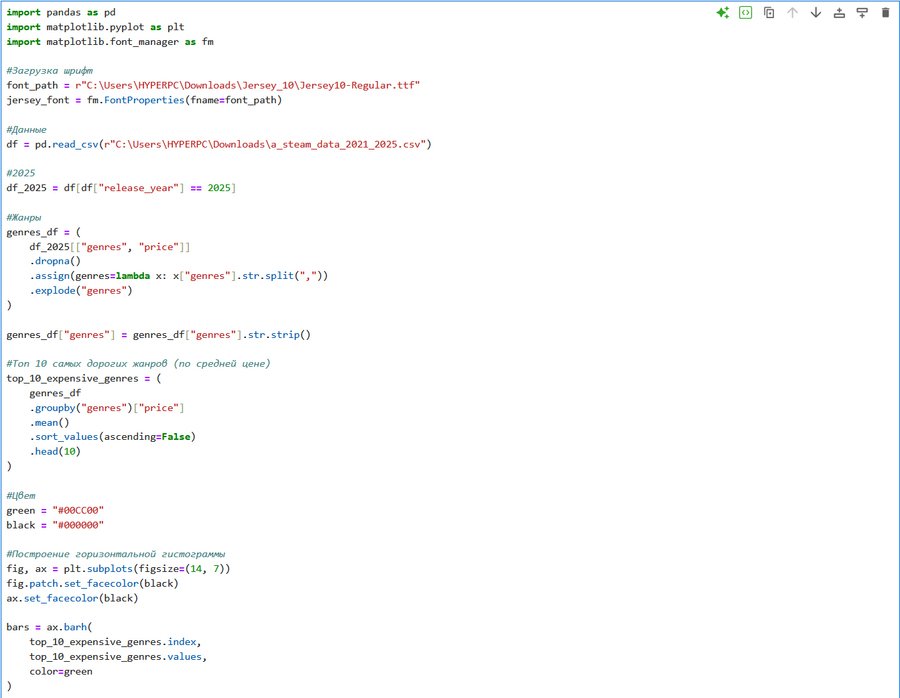Image resolution: width=900 pixels, height=698 pixels.
Task: Move the cell up
Action: point(792,13)
